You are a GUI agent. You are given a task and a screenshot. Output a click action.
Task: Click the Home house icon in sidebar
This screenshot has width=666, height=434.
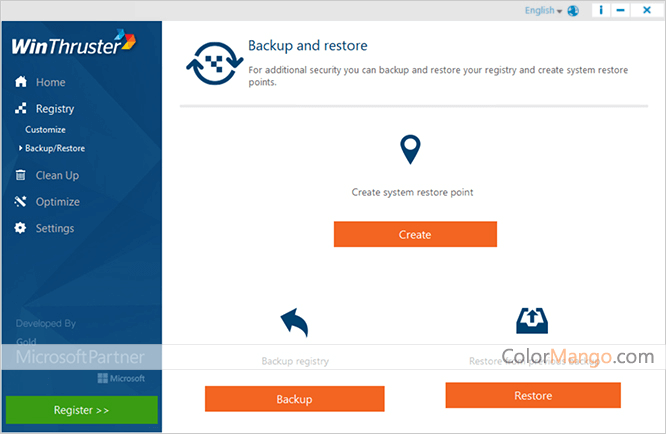21,82
